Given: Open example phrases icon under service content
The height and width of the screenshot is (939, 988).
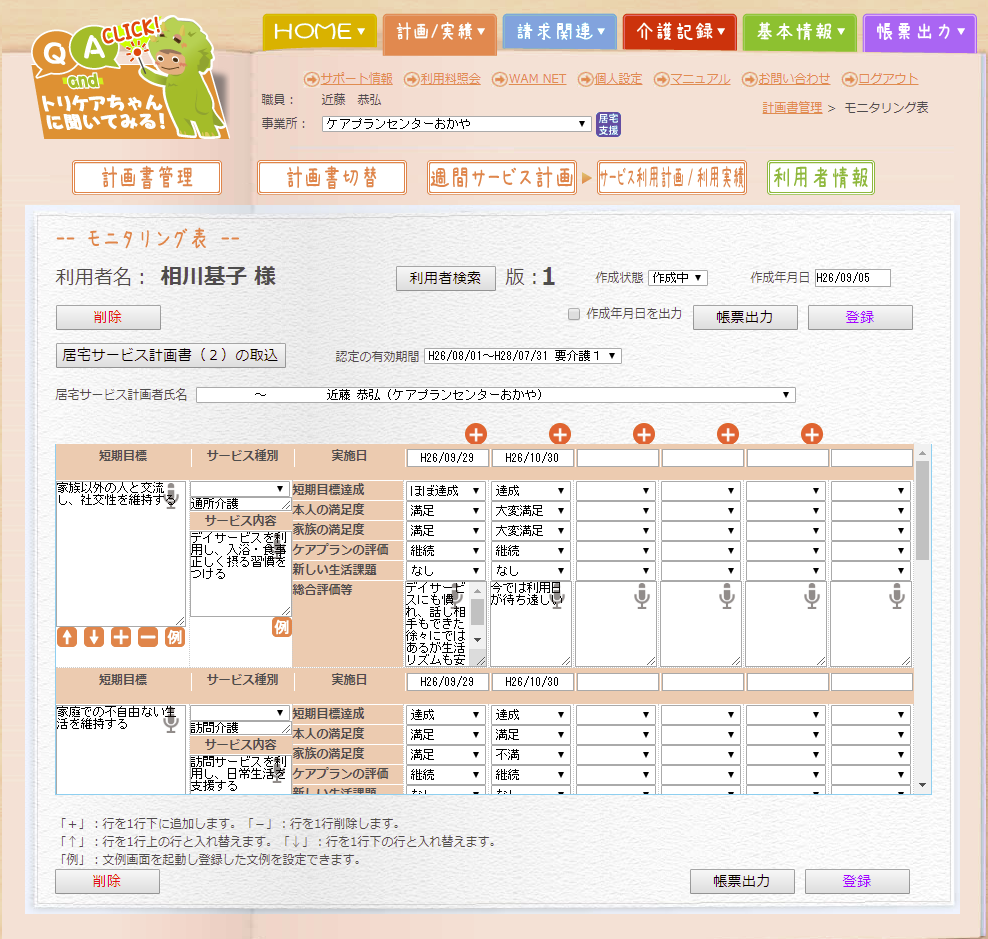Looking at the screenshot, I should pyautogui.click(x=281, y=627).
